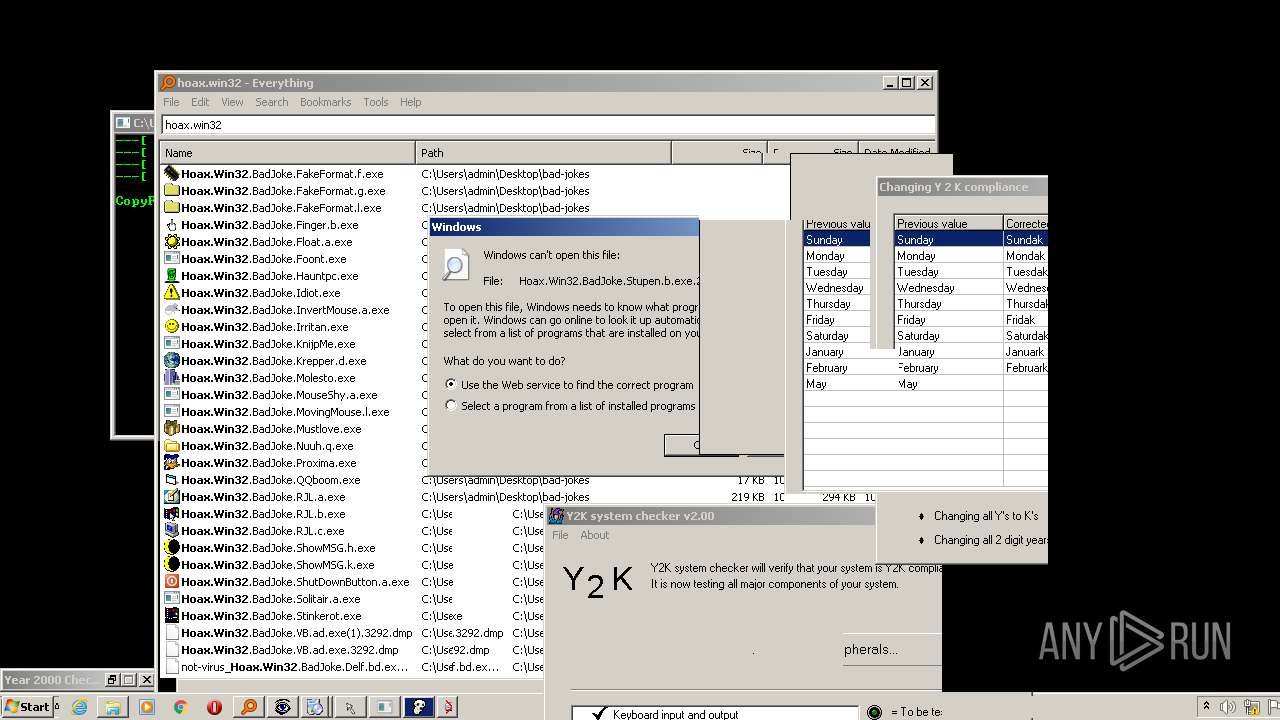Click the eye icon taskbar button
This screenshot has height=720, width=1280.
click(x=283, y=707)
